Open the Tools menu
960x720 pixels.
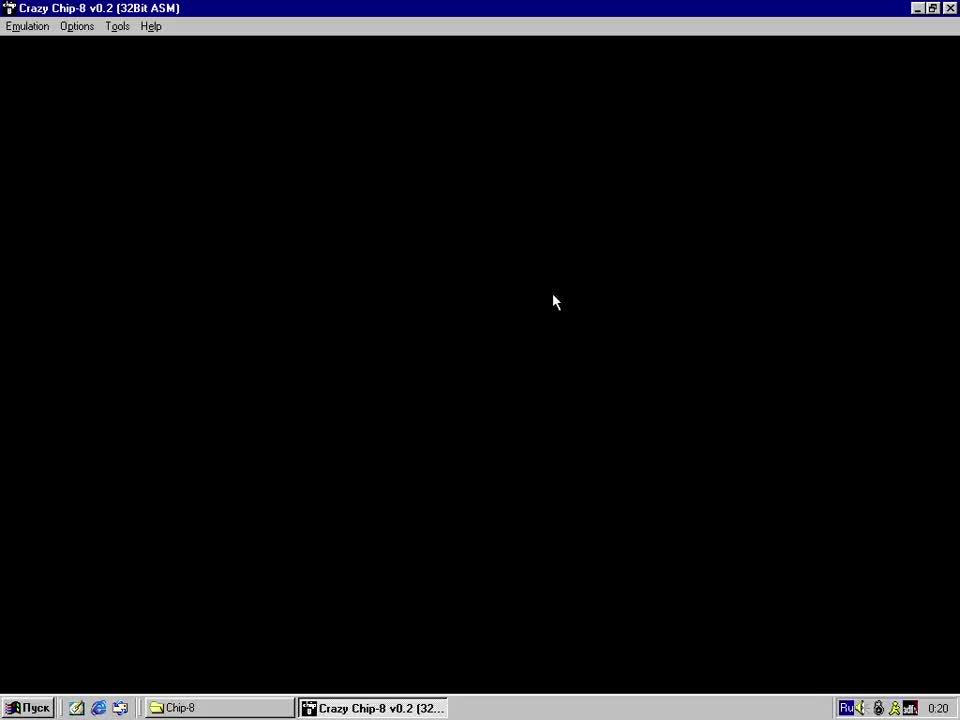117,26
